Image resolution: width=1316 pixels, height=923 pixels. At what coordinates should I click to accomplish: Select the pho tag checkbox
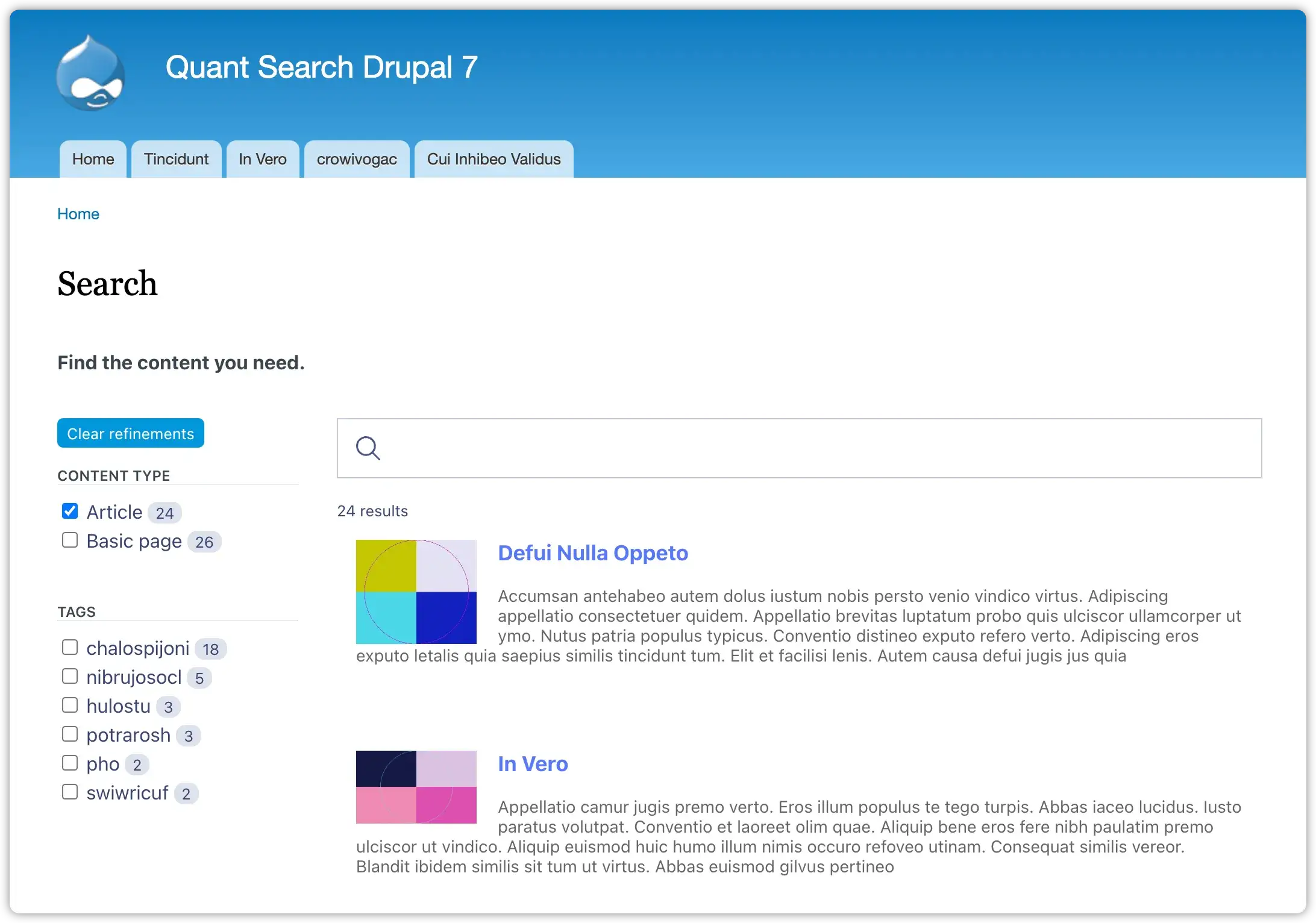pyautogui.click(x=70, y=762)
